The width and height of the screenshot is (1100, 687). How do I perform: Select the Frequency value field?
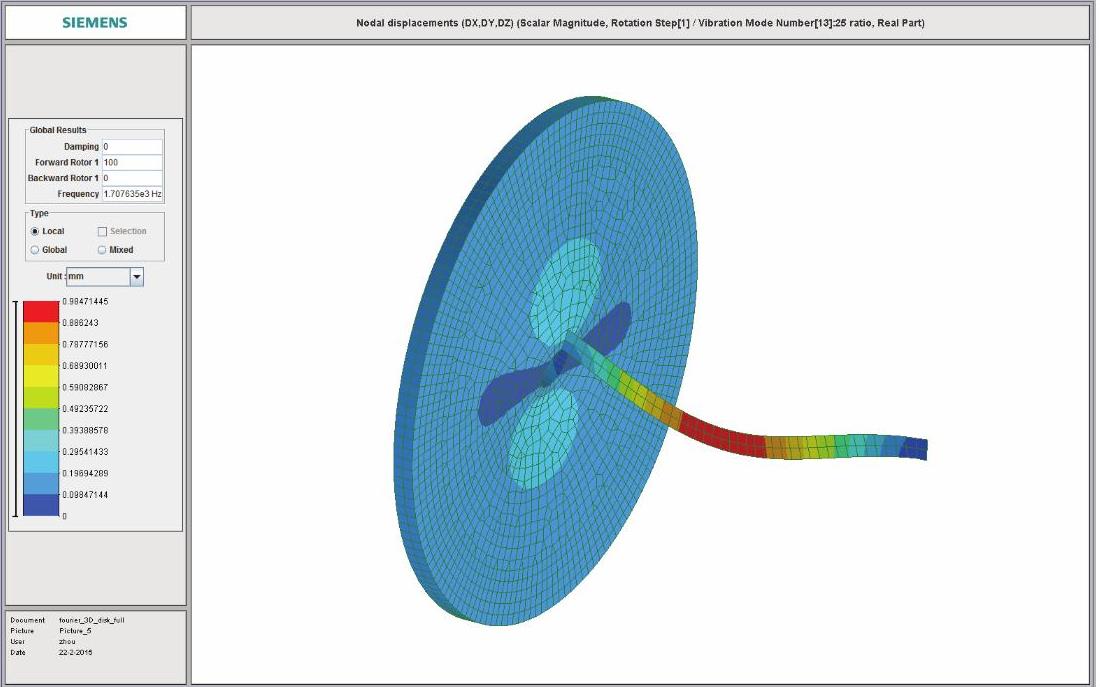pos(132,194)
